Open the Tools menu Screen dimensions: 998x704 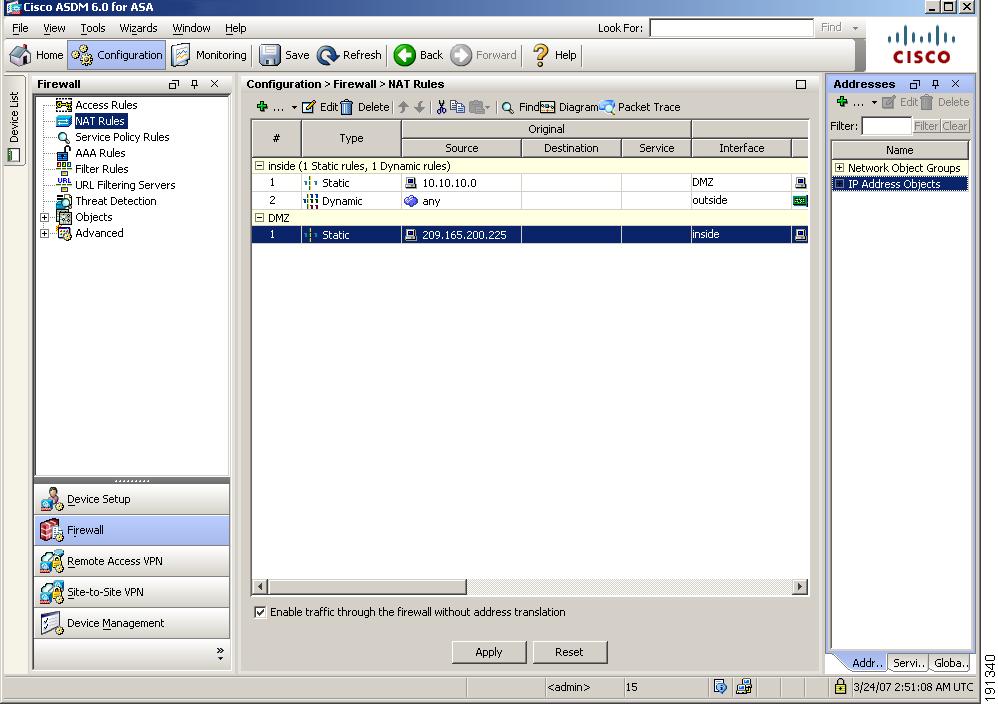click(x=93, y=28)
